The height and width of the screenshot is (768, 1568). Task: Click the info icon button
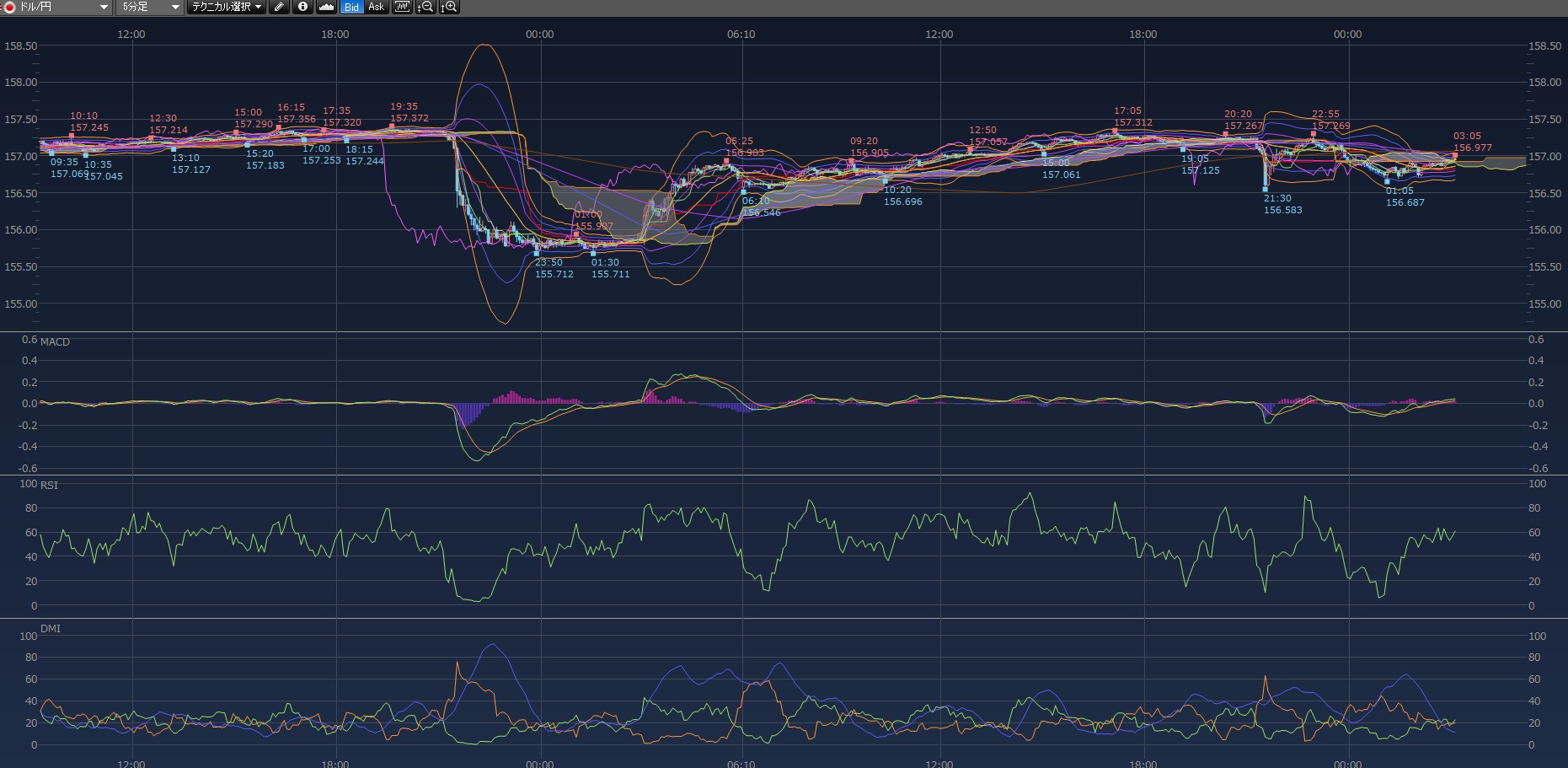[x=303, y=7]
